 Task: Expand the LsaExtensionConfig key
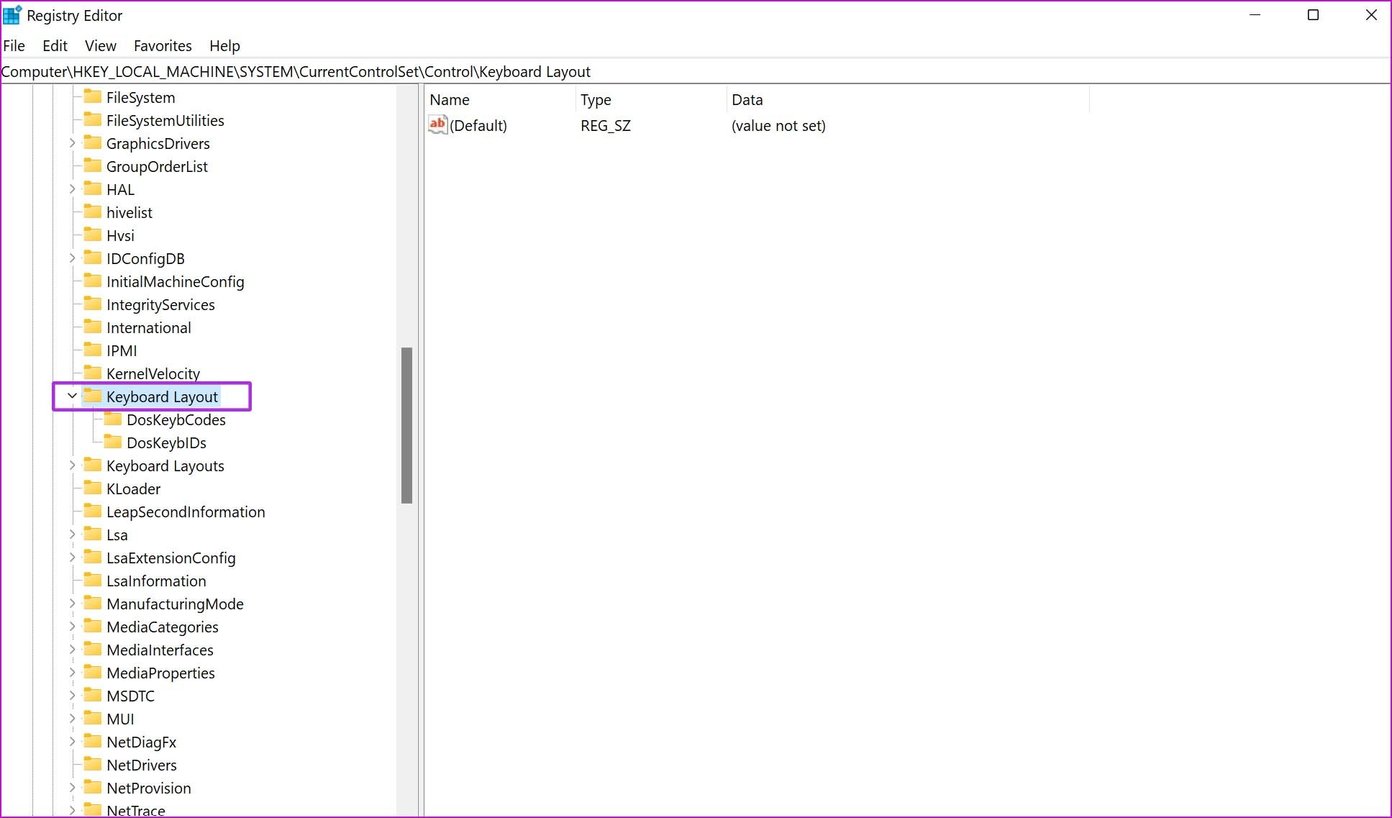pos(72,557)
